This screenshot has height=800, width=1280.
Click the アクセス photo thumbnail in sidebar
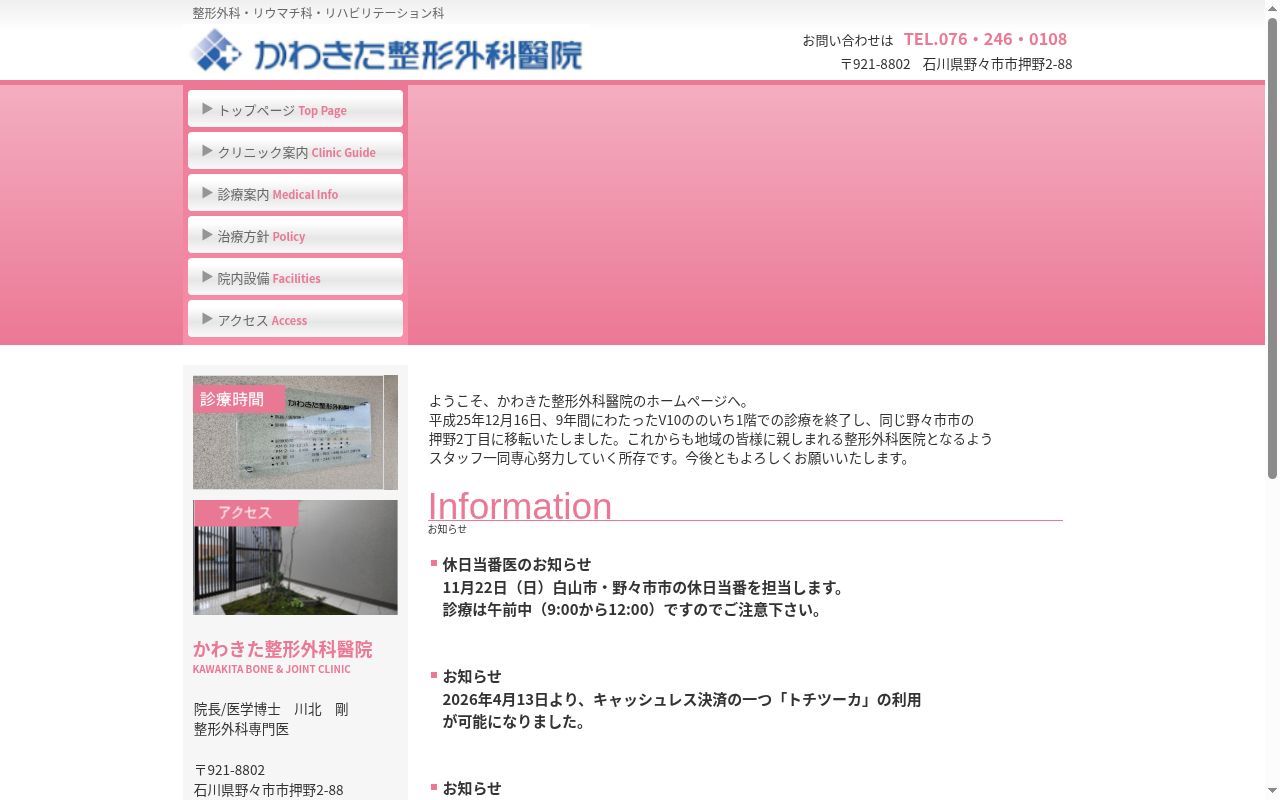click(295, 557)
